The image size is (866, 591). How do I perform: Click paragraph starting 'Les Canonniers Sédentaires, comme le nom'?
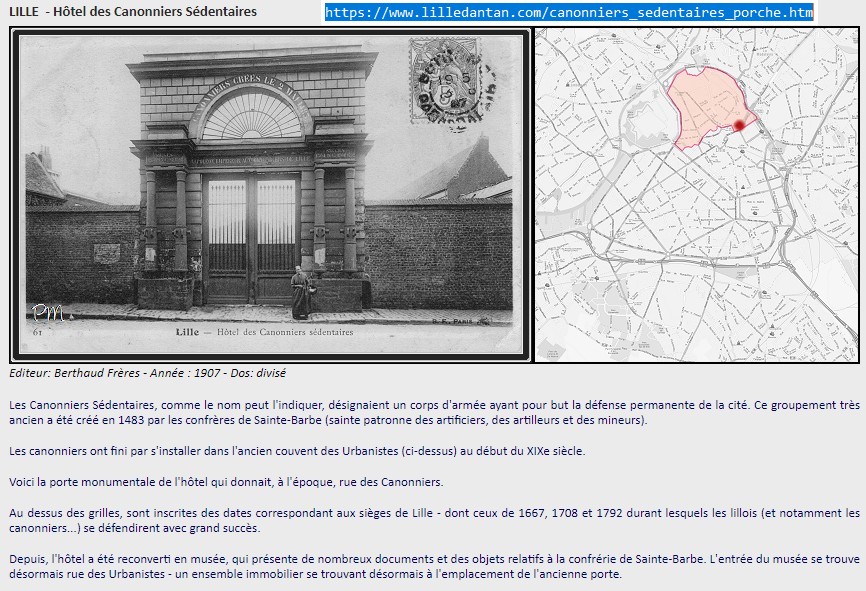[x=434, y=412]
